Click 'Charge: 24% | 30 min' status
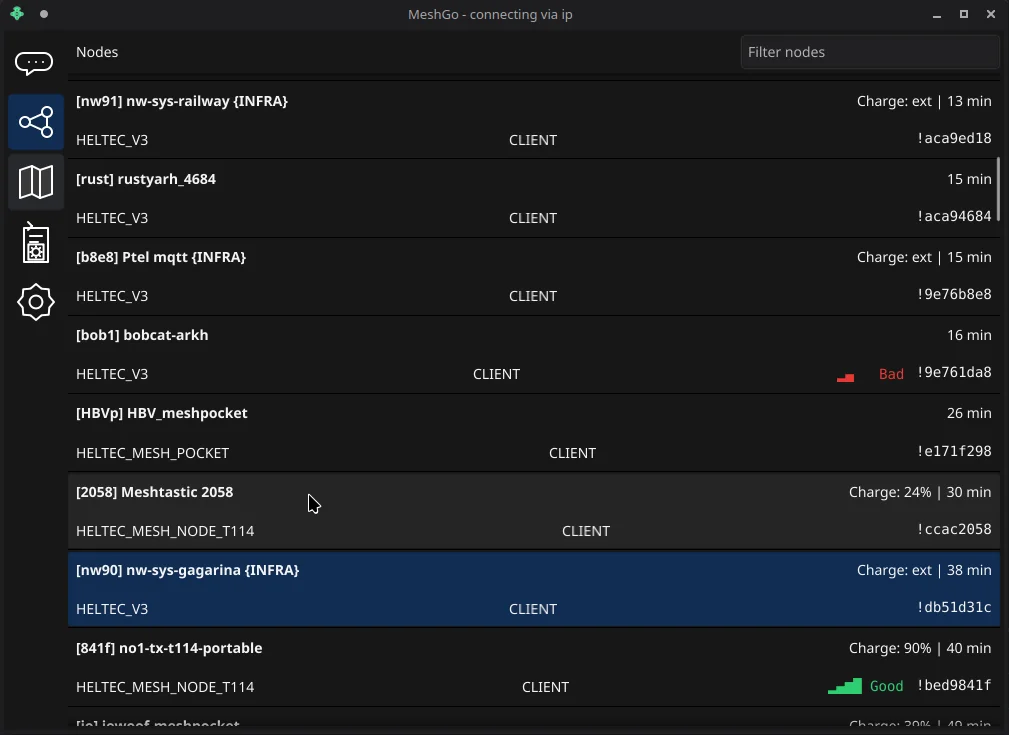1009x735 pixels. (x=920, y=492)
